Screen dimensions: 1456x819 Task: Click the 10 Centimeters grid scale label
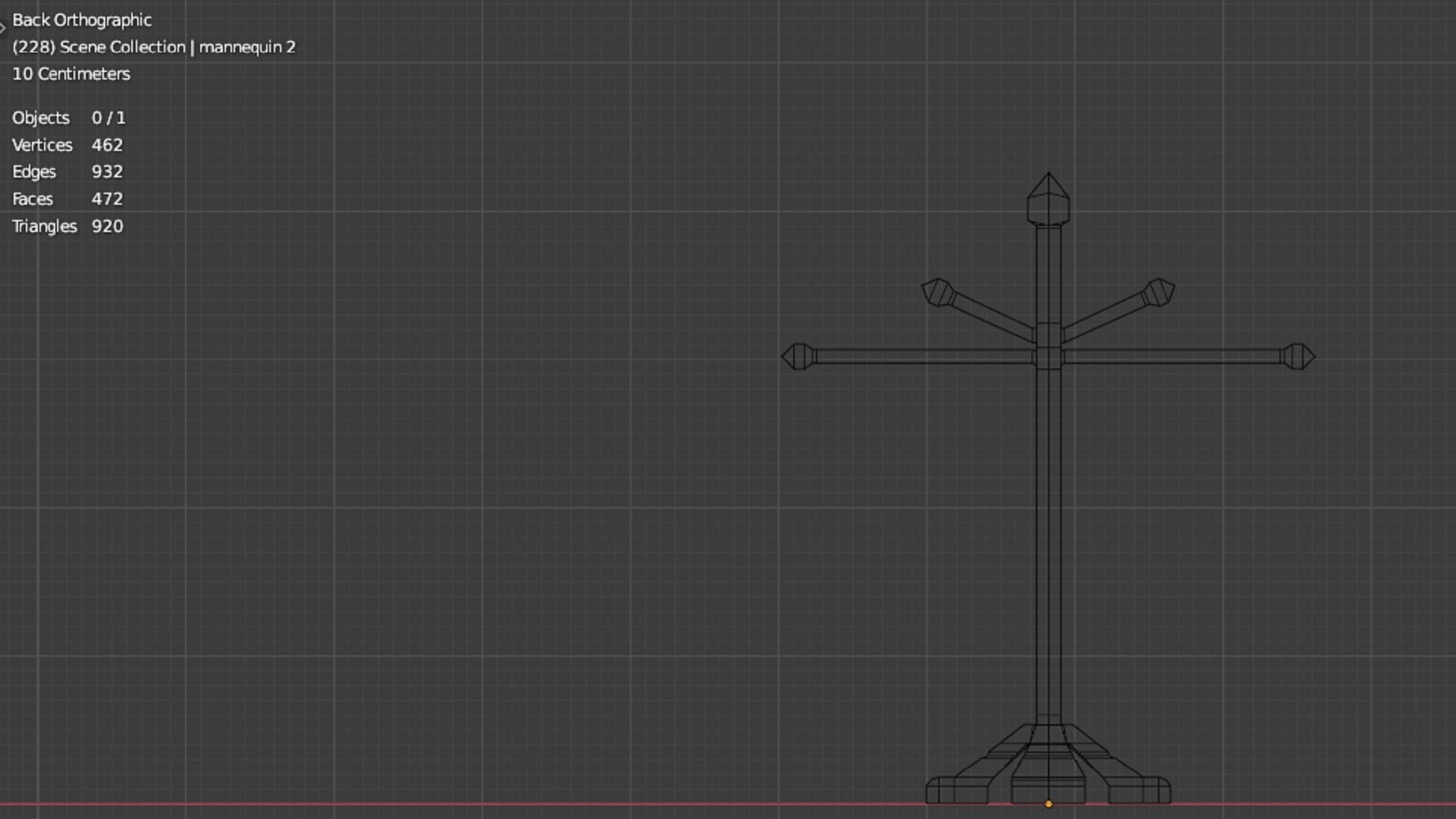tap(71, 74)
